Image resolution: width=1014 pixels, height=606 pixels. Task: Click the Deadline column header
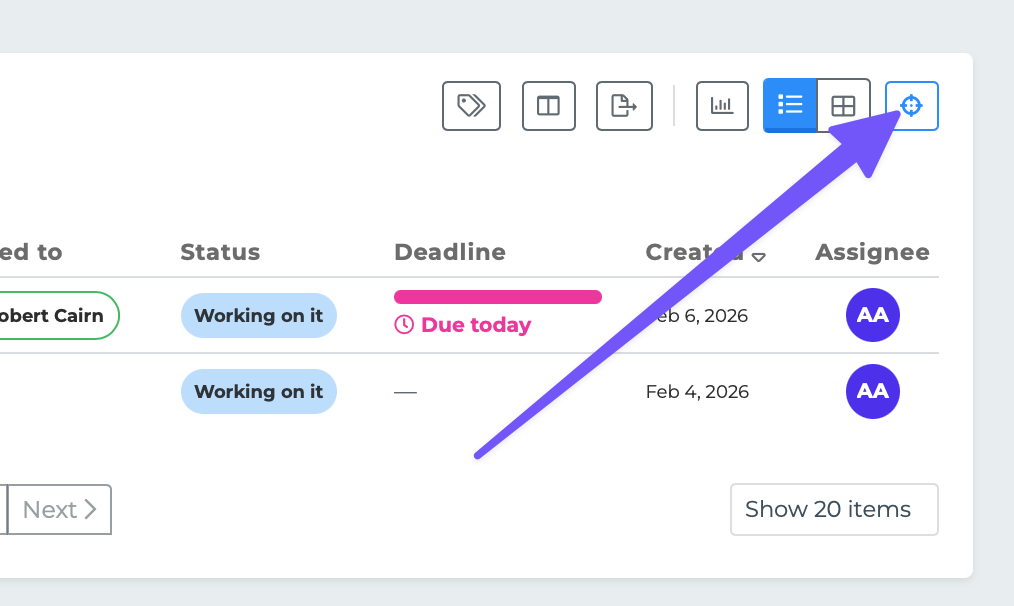(450, 252)
